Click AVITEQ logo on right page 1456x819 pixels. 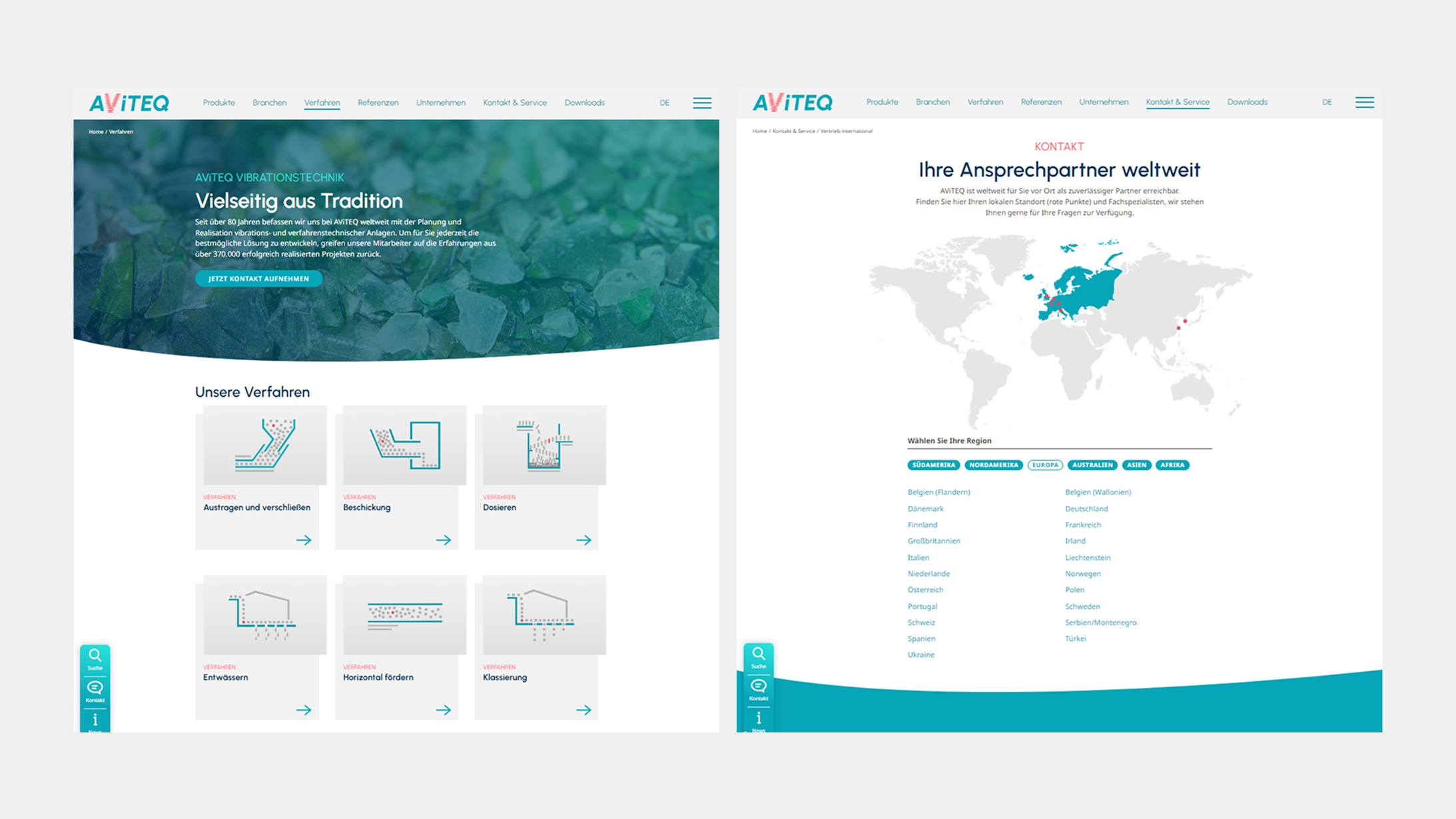coord(793,103)
